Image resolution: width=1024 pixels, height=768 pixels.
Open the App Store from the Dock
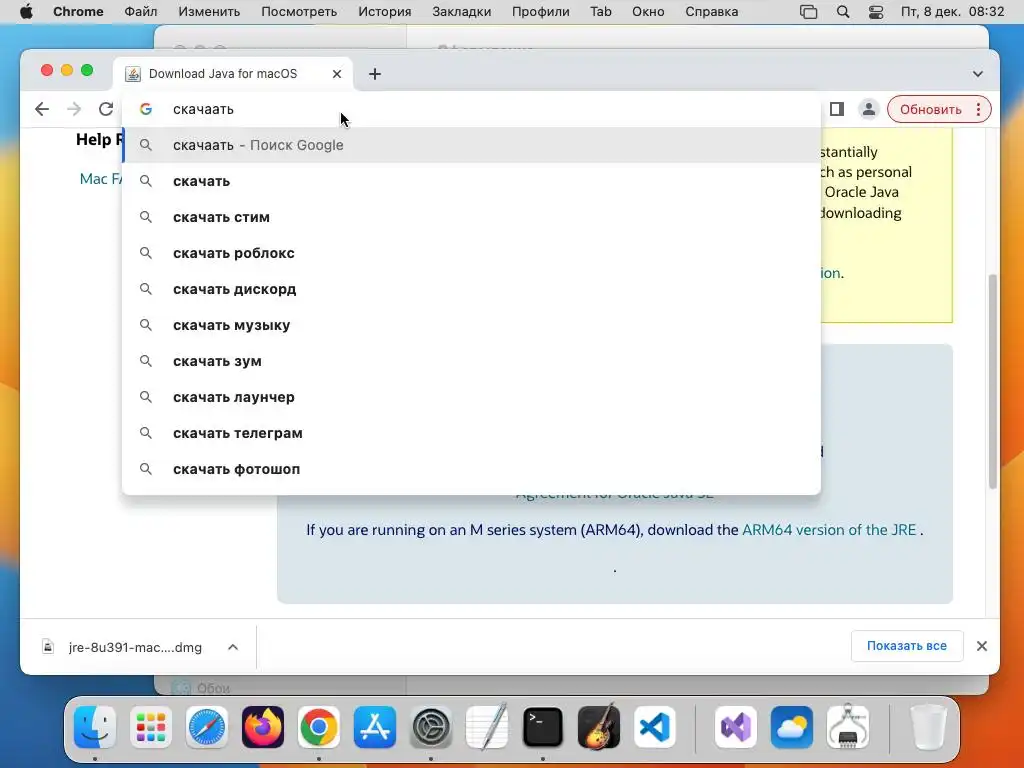[375, 727]
